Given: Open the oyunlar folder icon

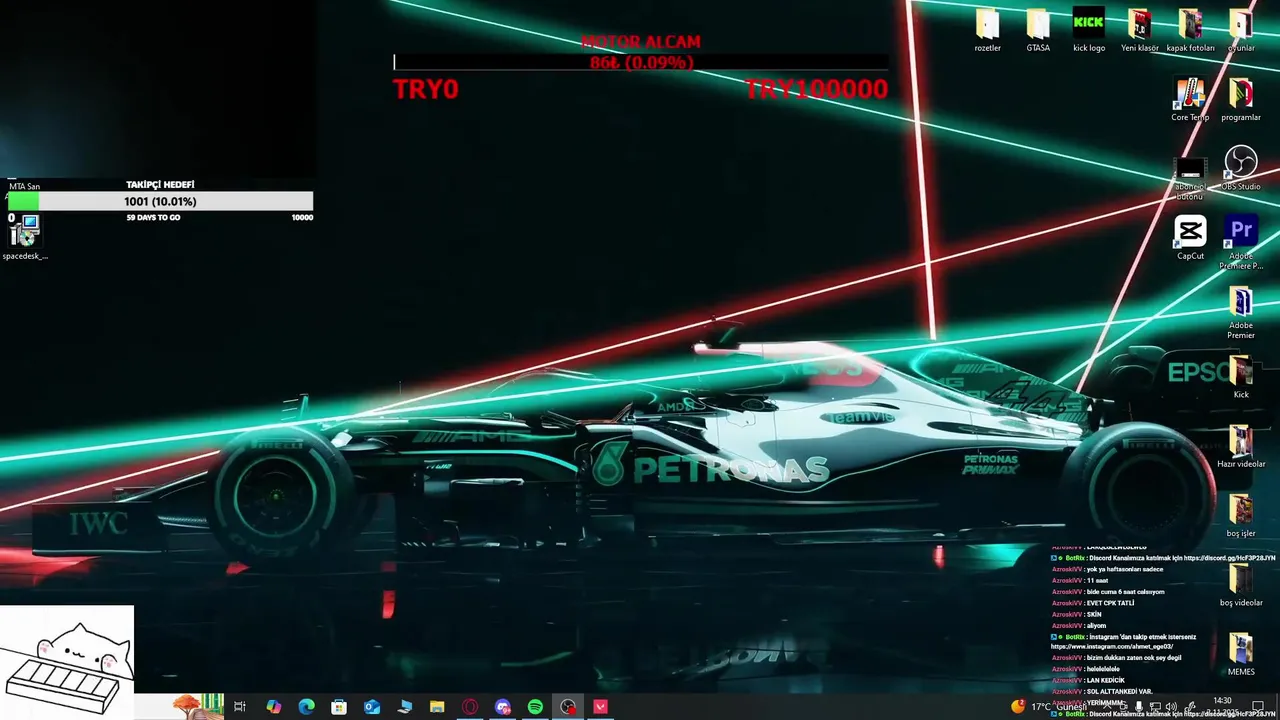Looking at the screenshot, I should 1241,30.
